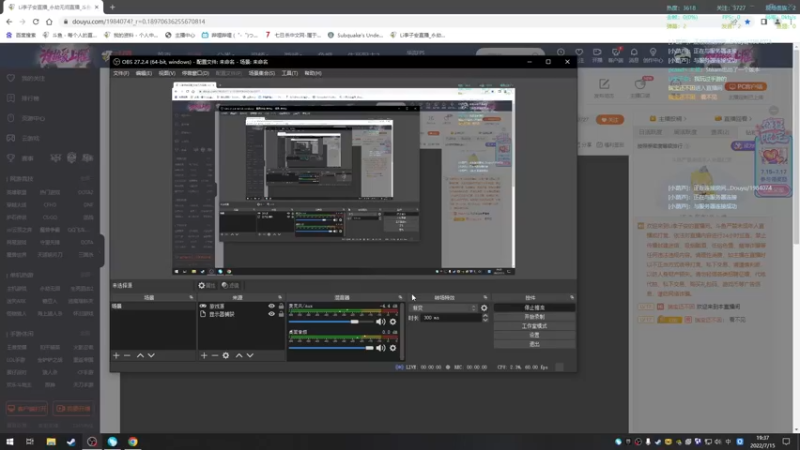Move scene down with the down arrow
This screenshot has height=450, width=800.
click(151, 355)
